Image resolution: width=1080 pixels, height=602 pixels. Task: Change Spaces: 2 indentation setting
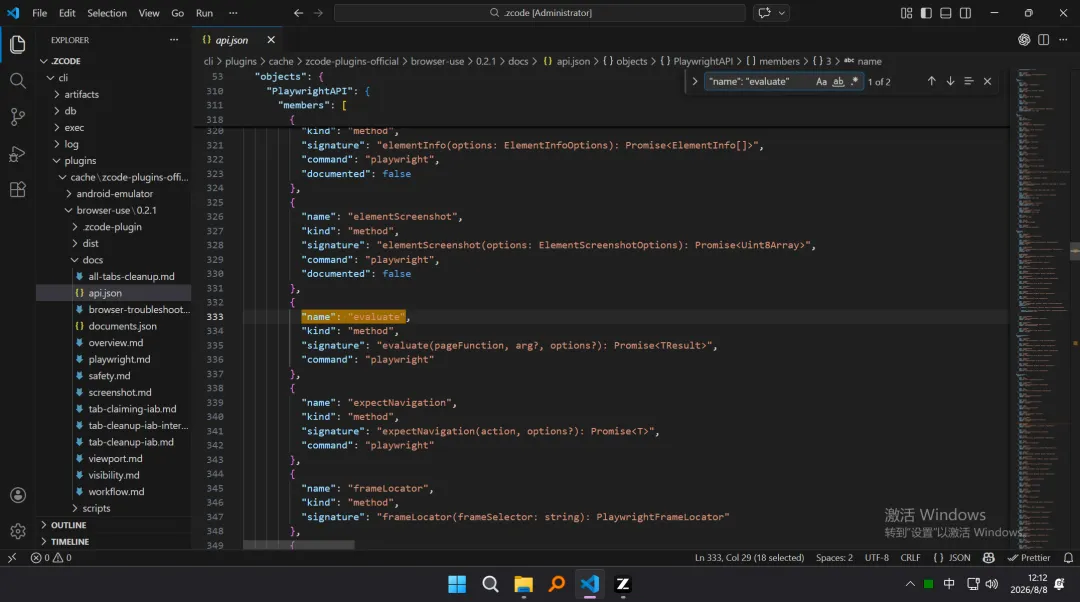(x=834, y=558)
